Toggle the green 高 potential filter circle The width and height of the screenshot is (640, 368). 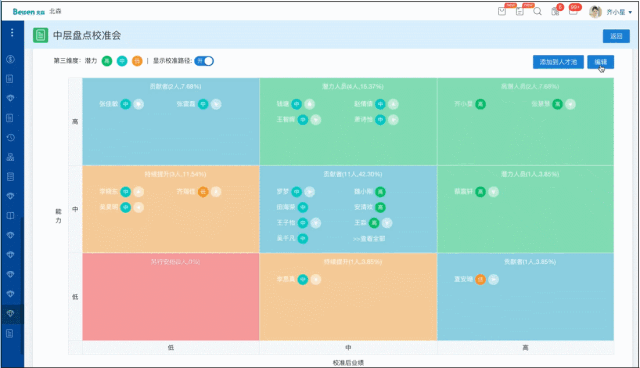[107, 61]
